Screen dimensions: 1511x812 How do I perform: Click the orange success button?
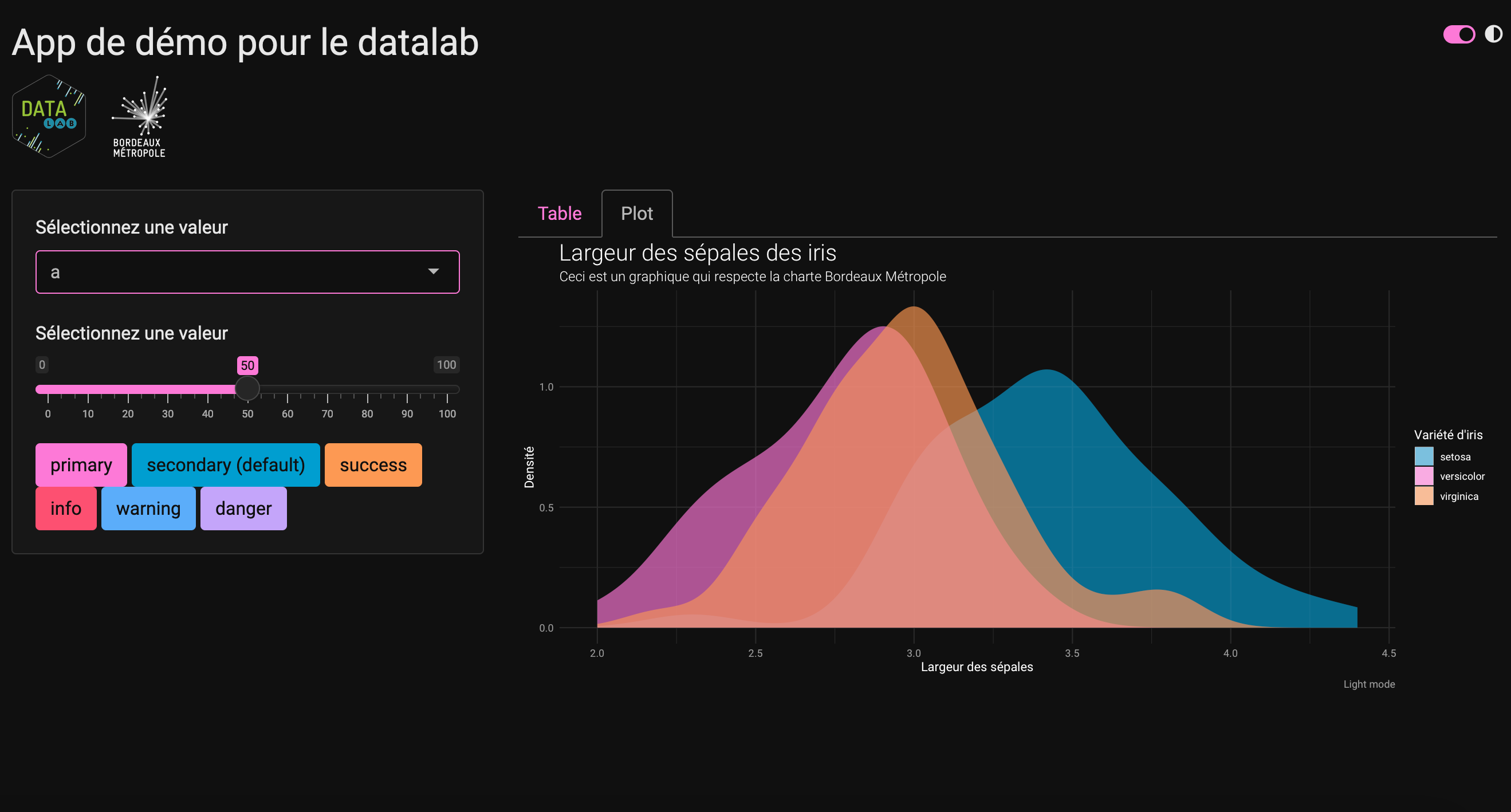point(373,465)
